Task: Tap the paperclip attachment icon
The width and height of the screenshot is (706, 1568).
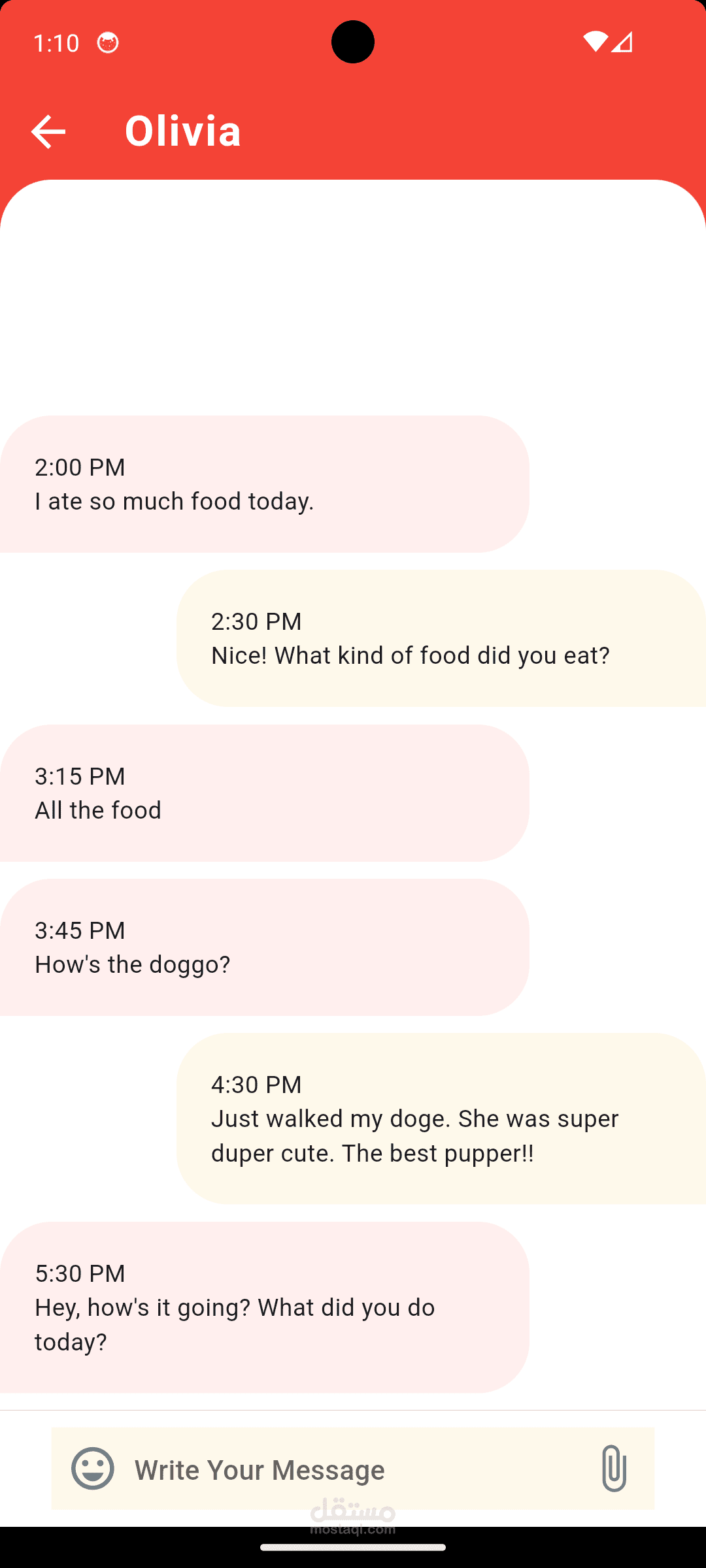Action: [x=613, y=1469]
